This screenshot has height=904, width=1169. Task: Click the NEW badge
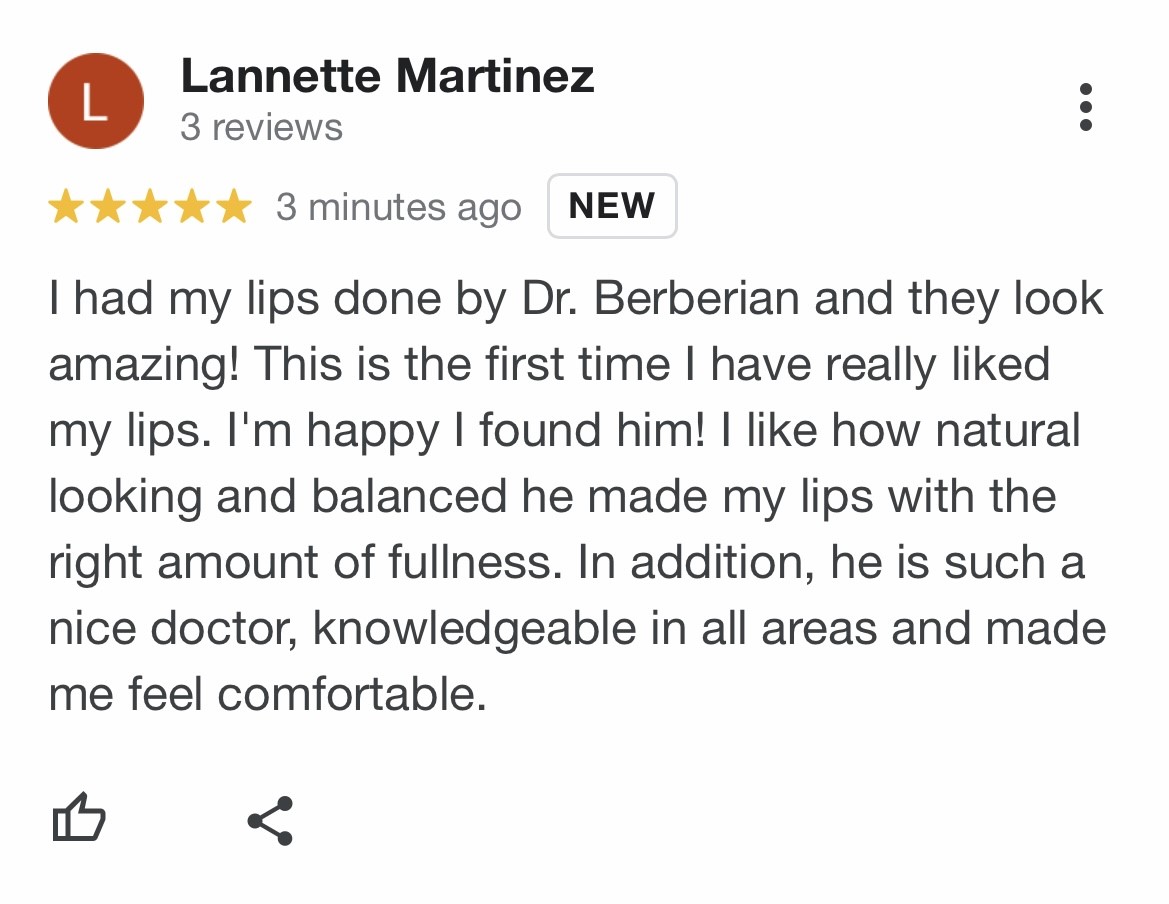point(612,206)
